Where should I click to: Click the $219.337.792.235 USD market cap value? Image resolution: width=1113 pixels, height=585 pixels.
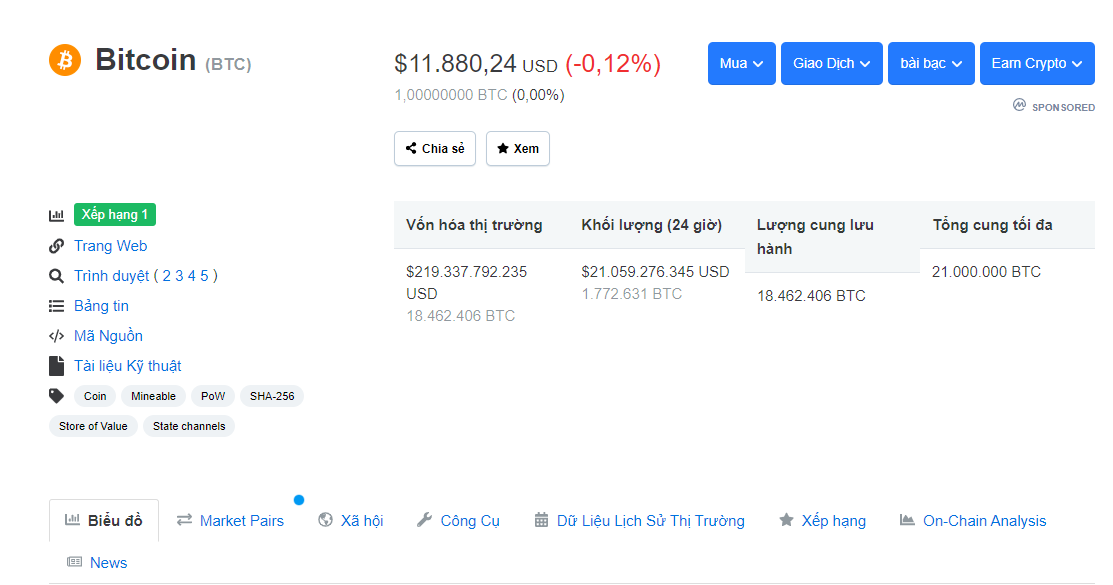pos(466,283)
